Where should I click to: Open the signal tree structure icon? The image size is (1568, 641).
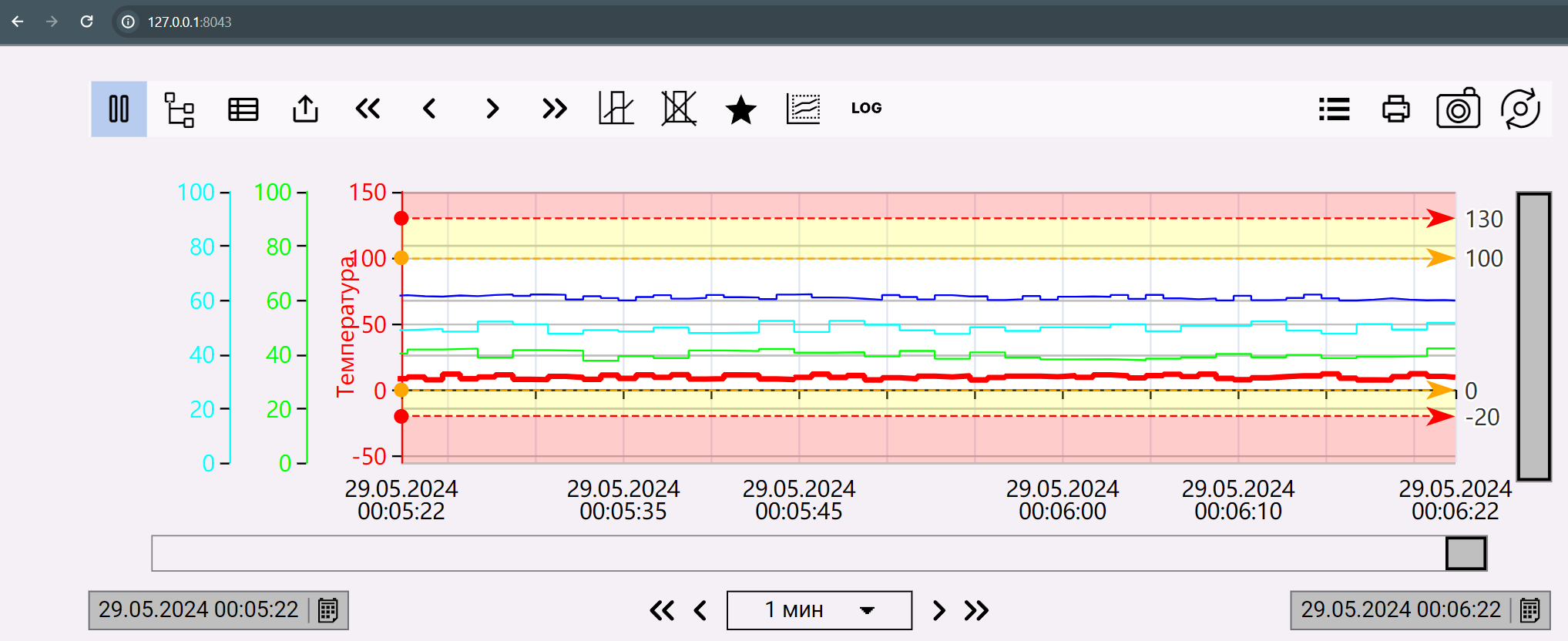pyautogui.click(x=180, y=109)
